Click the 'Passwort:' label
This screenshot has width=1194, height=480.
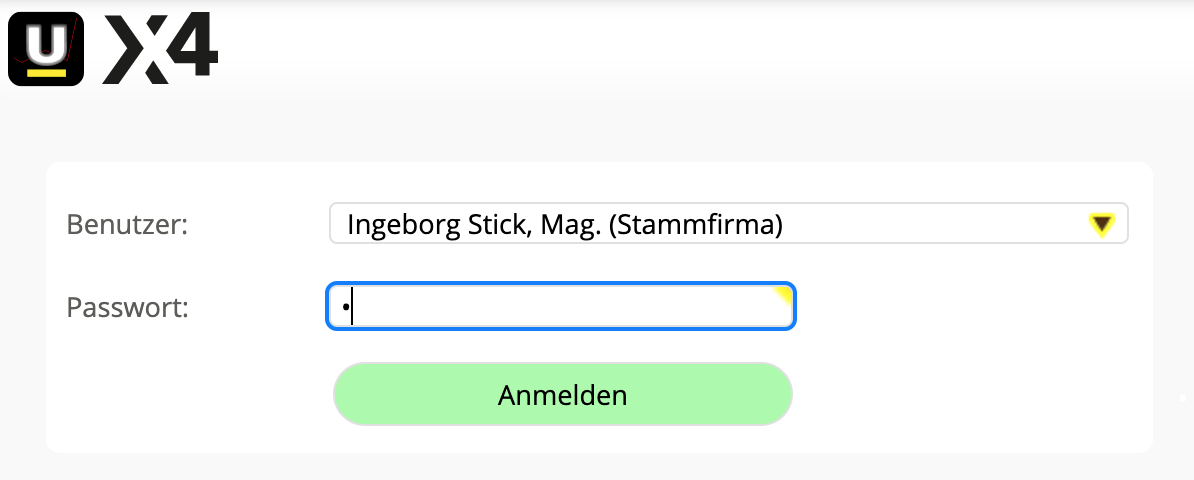[127, 307]
